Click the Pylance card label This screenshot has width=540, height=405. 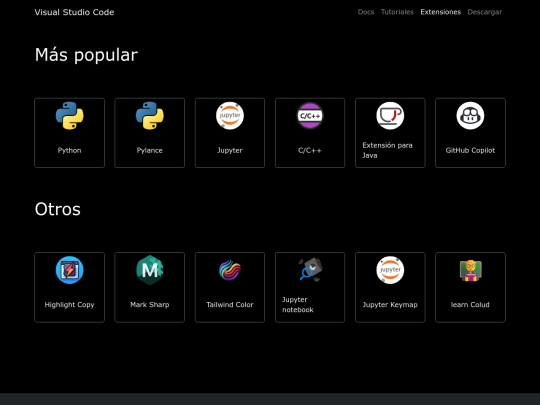coord(150,150)
